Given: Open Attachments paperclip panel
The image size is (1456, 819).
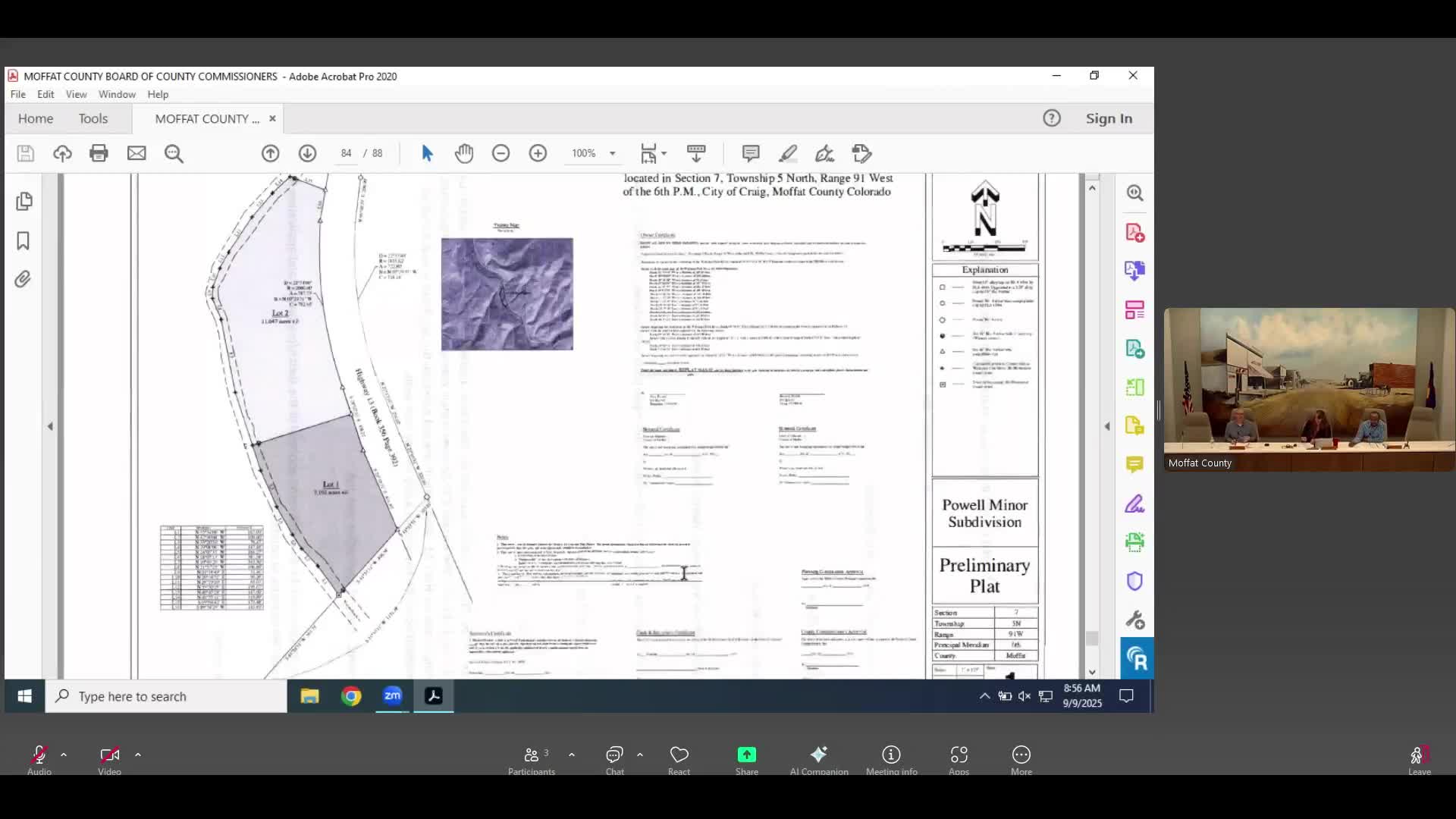Looking at the screenshot, I should coord(23,280).
